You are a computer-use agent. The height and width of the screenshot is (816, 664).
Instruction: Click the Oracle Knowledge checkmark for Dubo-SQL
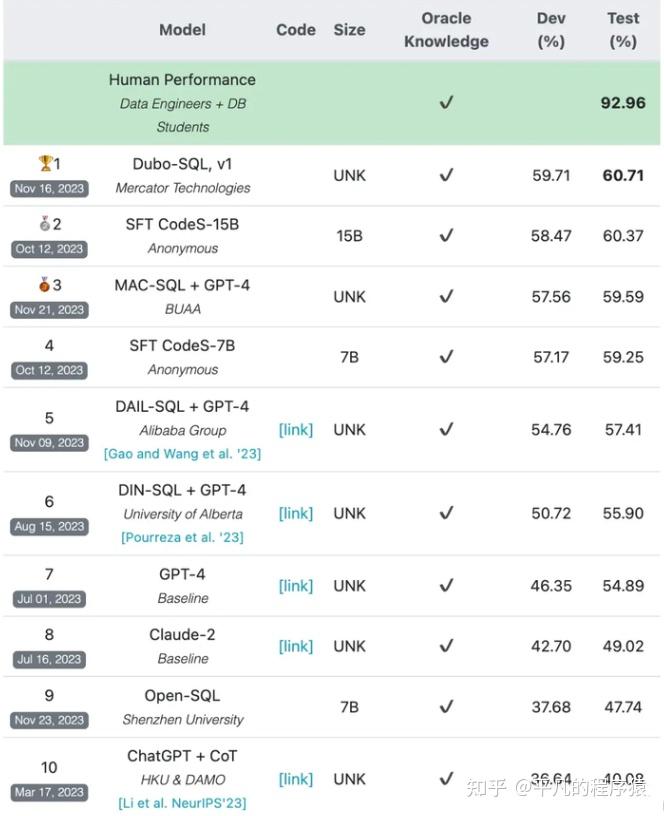click(446, 175)
